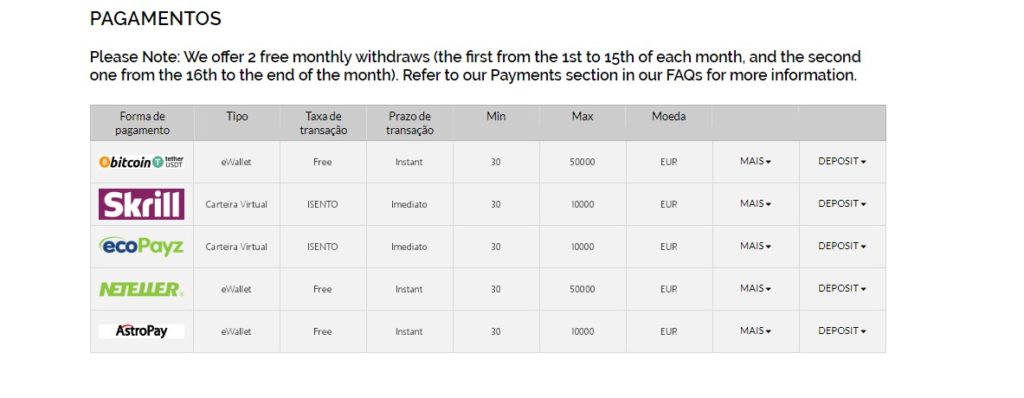1024x398 pixels.
Task: Click DEPOSIT in the Skrill row
Action: 842,204
